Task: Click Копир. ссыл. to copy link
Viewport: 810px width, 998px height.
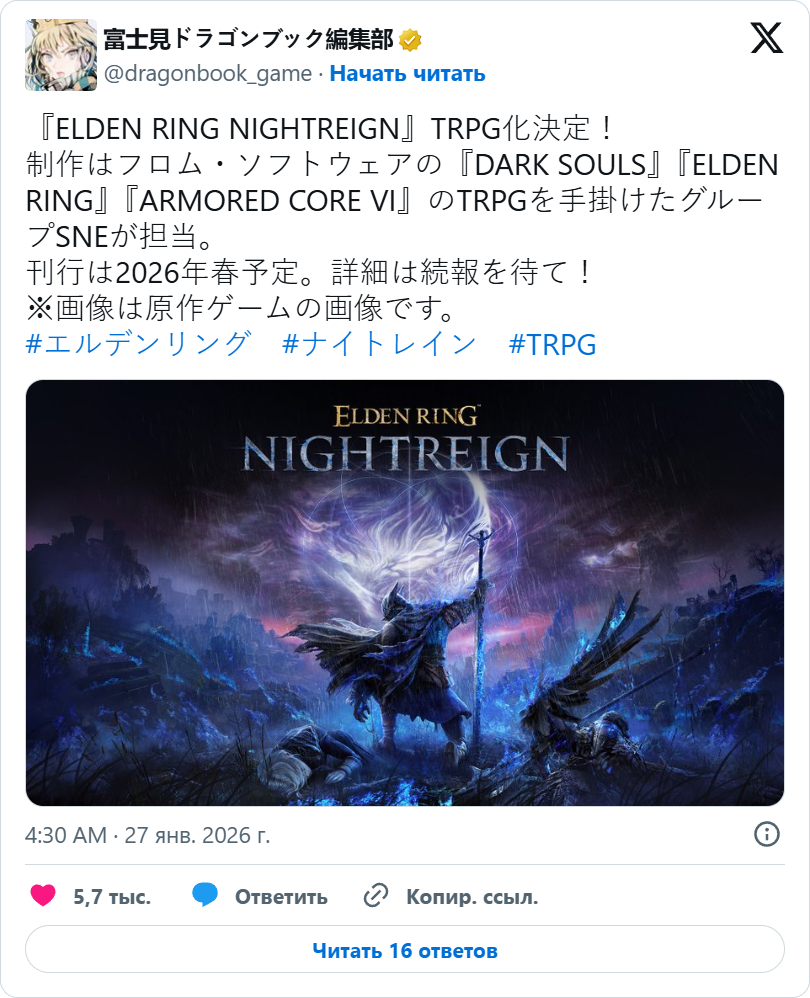Action: [472, 896]
